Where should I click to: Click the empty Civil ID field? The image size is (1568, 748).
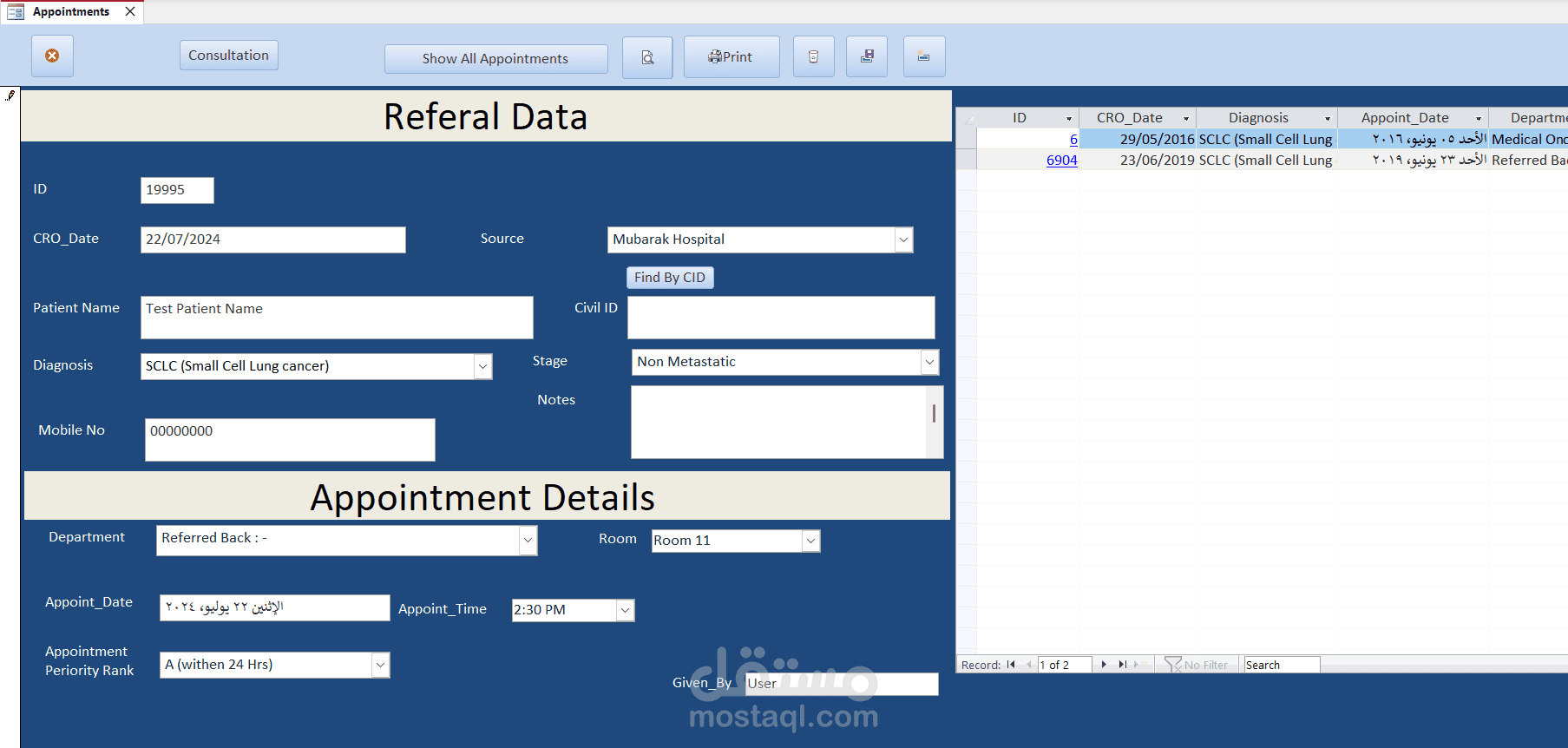(781, 318)
